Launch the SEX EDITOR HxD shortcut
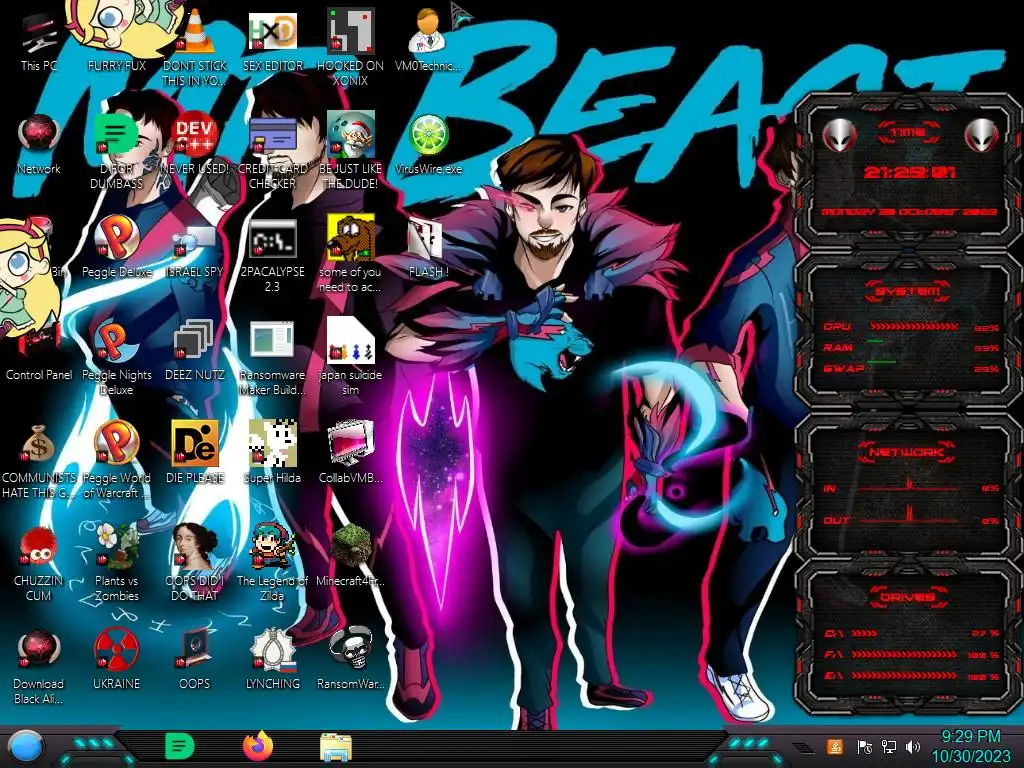1024x768 pixels. pyautogui.click(x=272, y=42)
